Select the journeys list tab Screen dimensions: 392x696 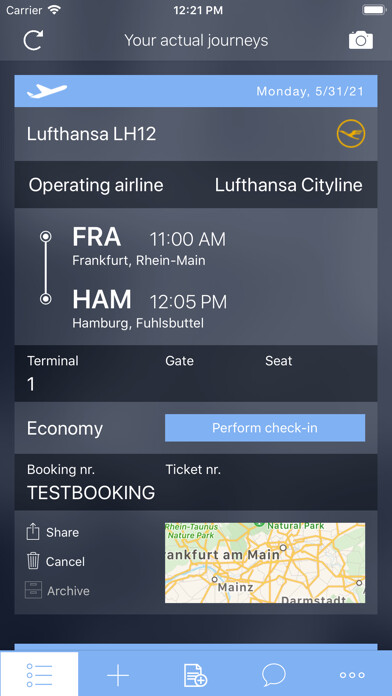(x=39, y=675)
